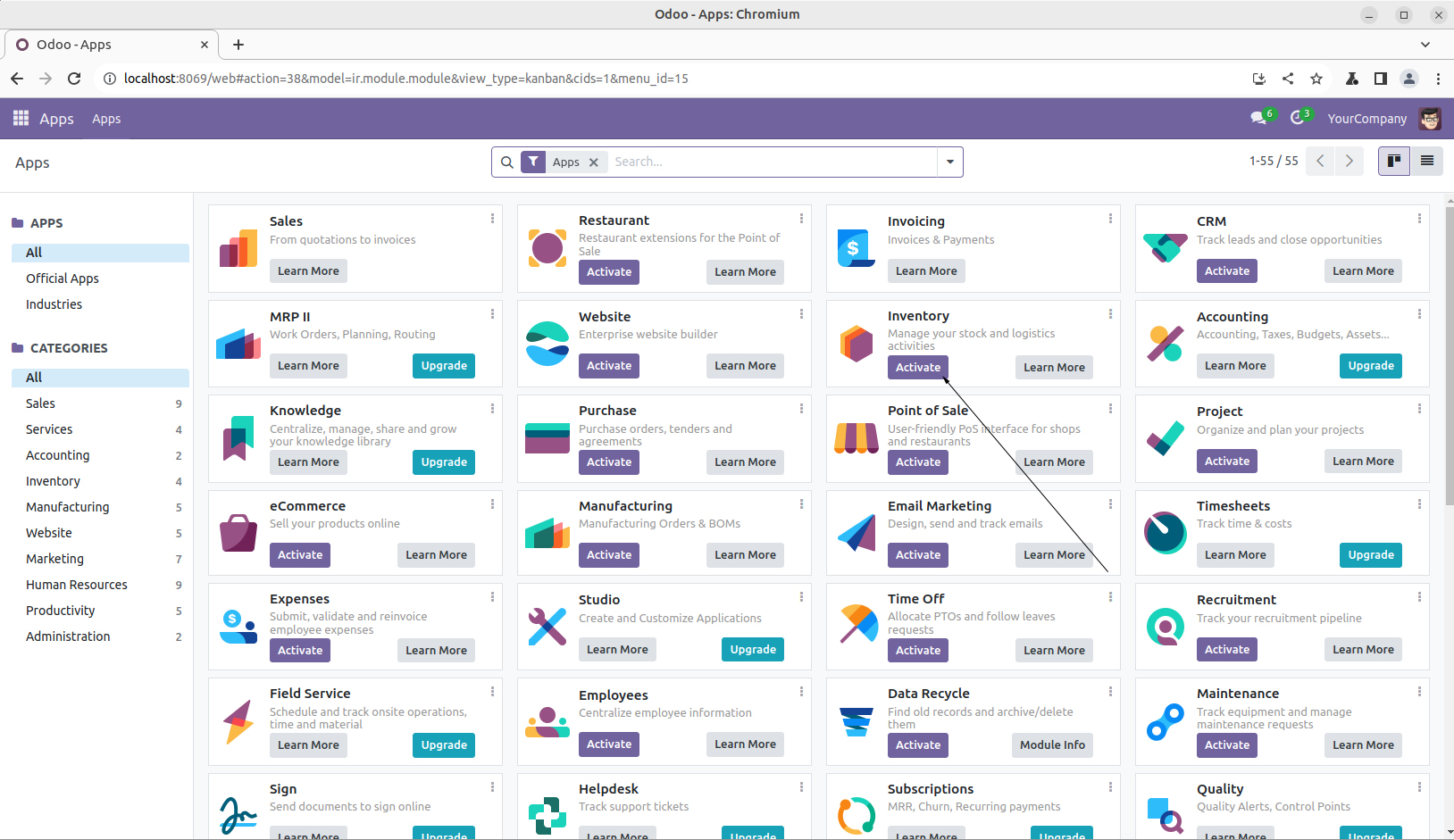Open the conversations messages icon
Screen dimensions: 1454x840
[1258, 118]
